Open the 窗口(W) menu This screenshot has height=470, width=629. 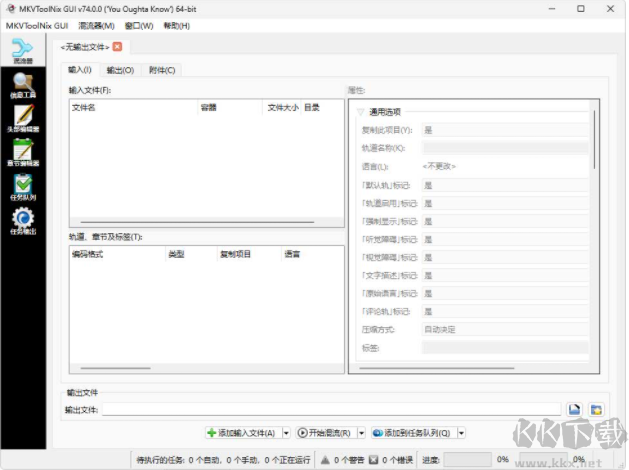139,26
